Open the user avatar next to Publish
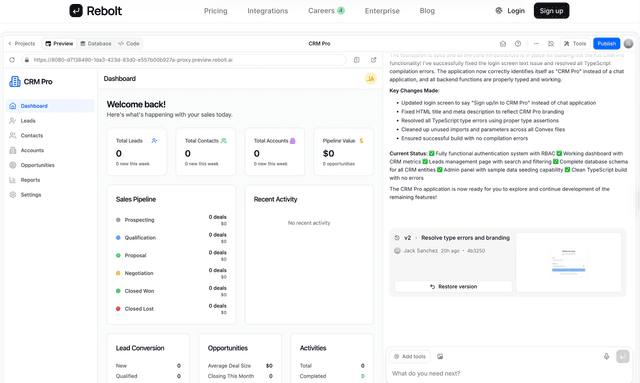The height and width of the screenshot is (383, 640). pos(629,44)
